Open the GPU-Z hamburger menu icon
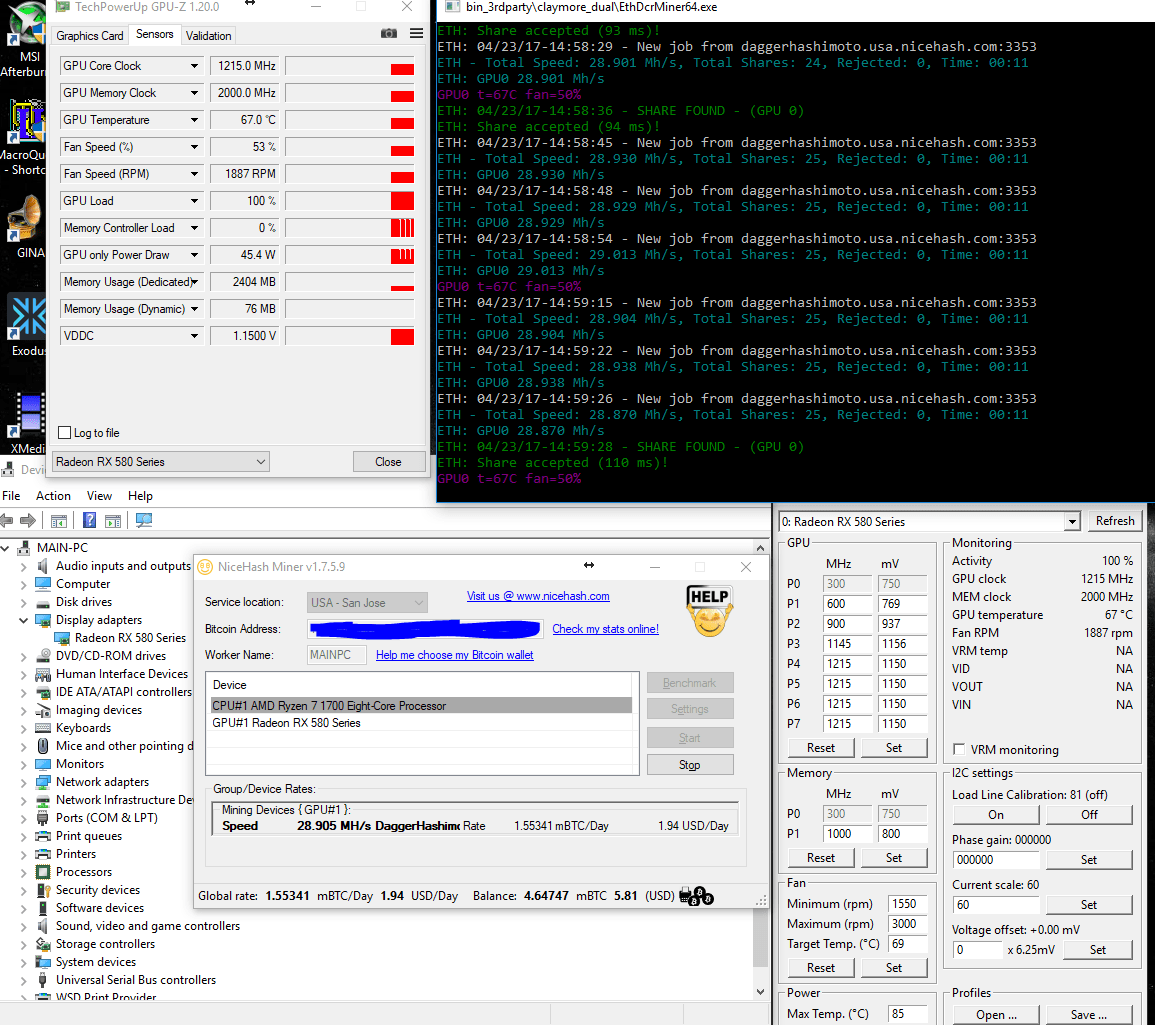This screenshot has width=1155, height=1025. 416,34
